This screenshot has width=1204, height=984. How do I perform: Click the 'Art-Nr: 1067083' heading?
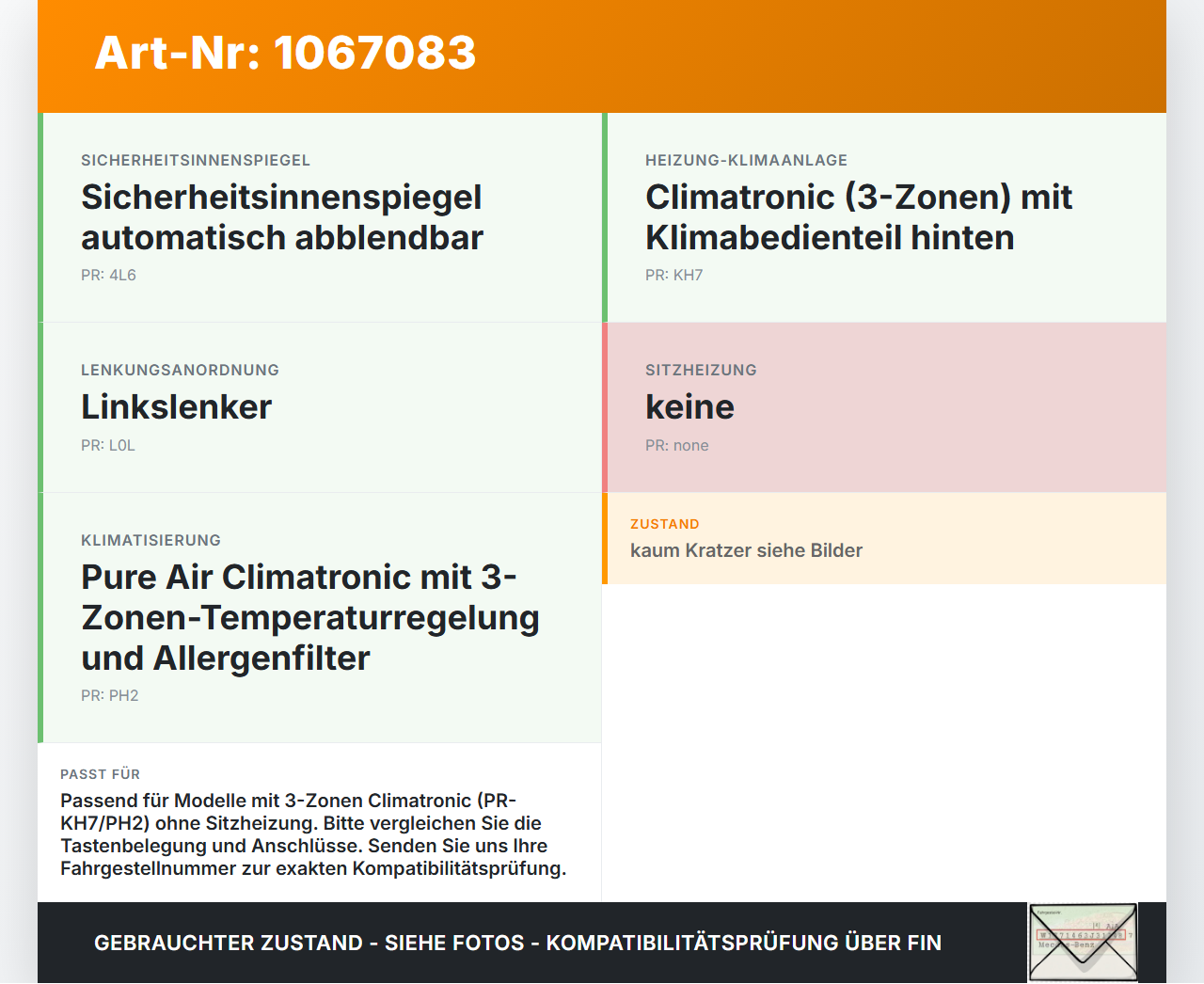pos(285,53)
